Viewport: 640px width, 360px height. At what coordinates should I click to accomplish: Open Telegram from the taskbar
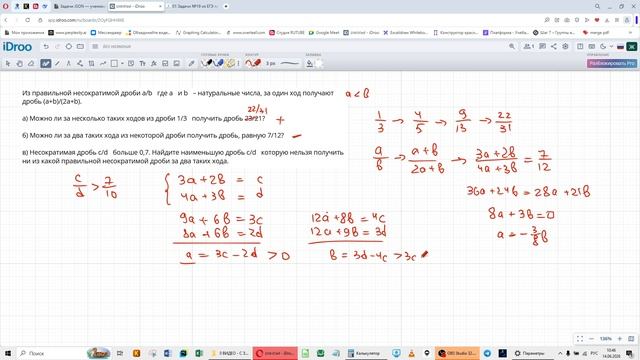click(487, 353)
